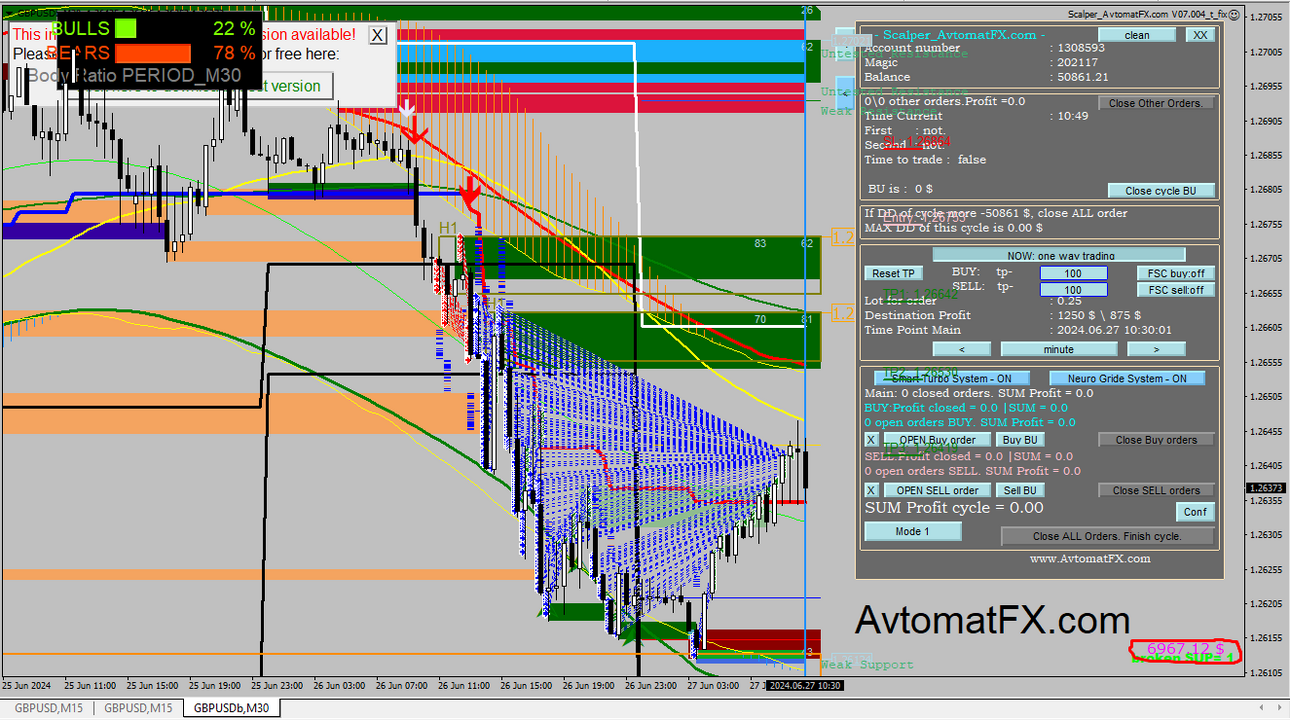The width and height of the screenshot is (1290, 720).
Task: Click the '<' time point back arrow
Action: (962, 349)
